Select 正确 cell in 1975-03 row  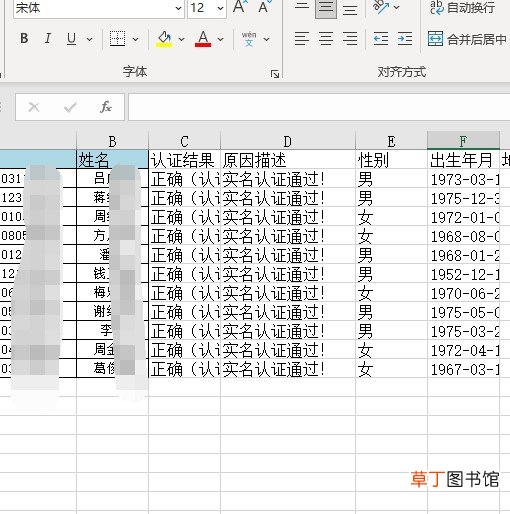[x=184, y=331]
